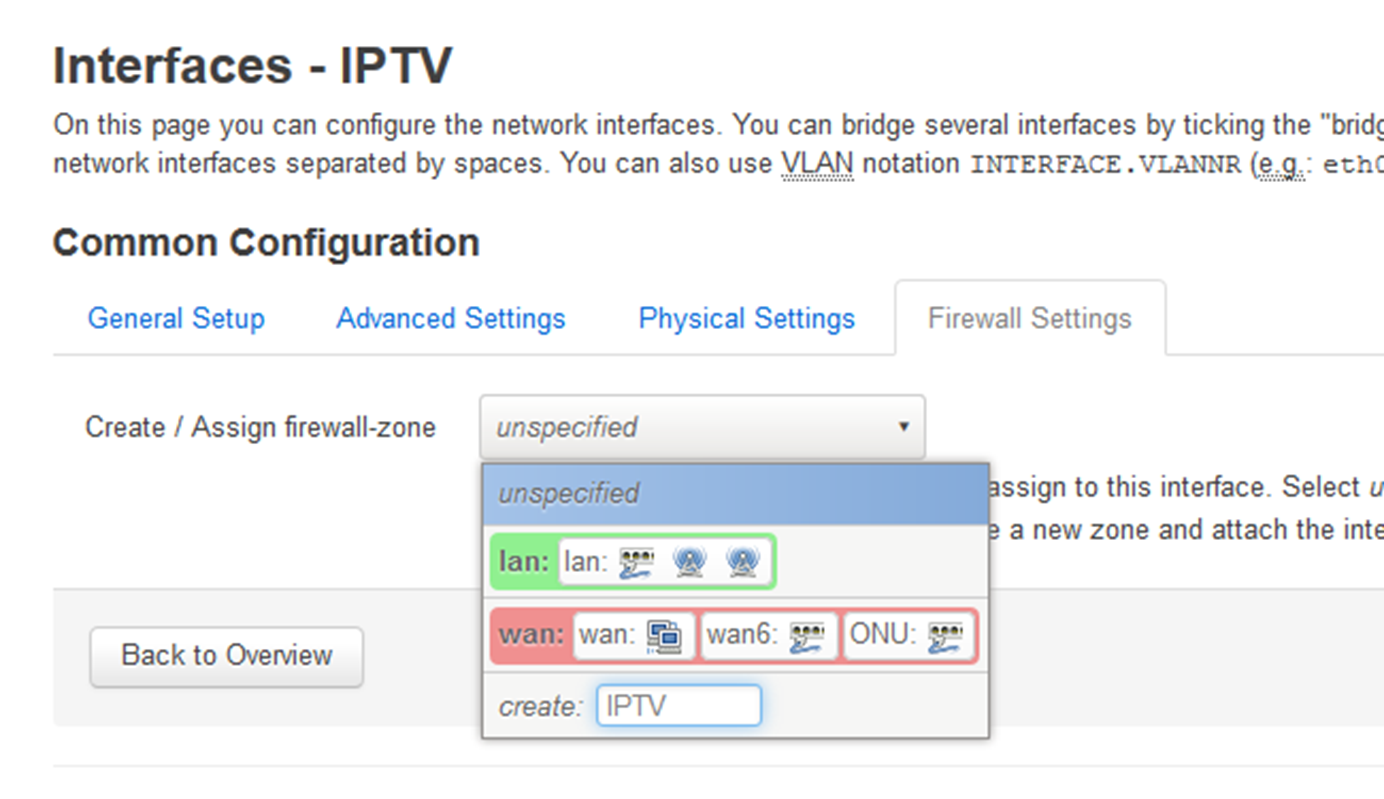Viewport: 1384px width, 799px height.
Task: Choose the red wan firewall zone
Action: [530, 635]
